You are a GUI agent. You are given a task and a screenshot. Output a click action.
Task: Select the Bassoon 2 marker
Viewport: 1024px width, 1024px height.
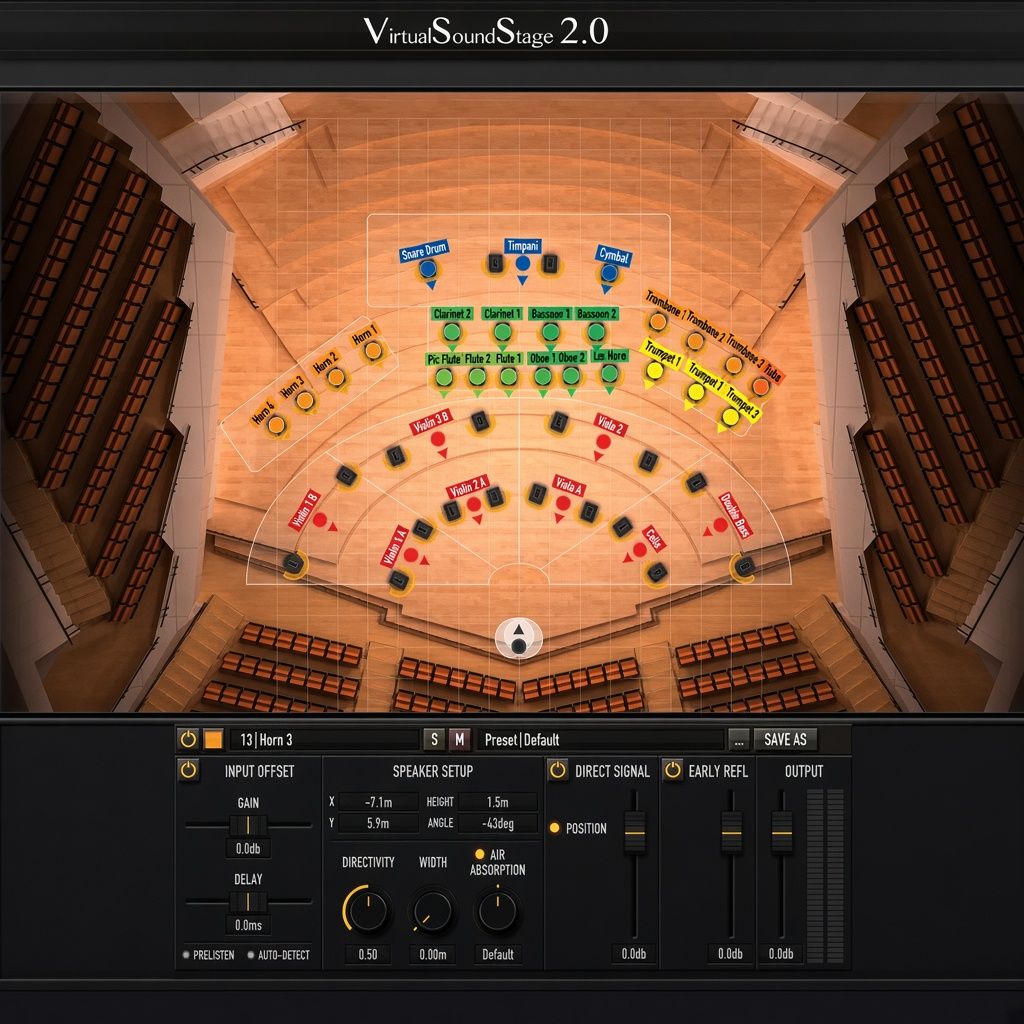point(596,332)
